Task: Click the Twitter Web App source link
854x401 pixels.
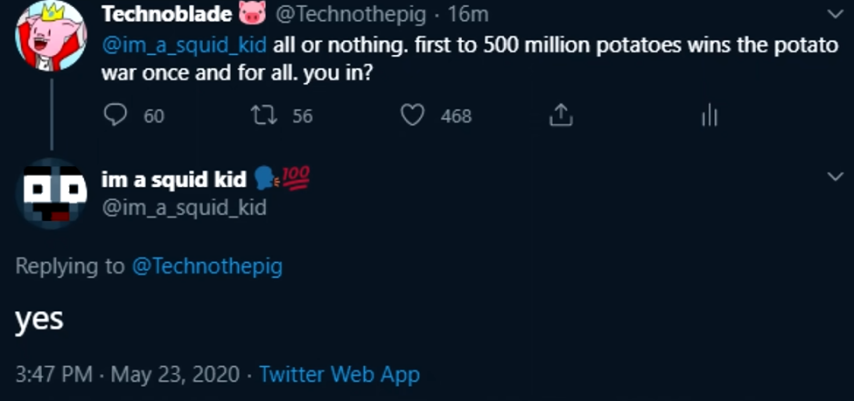Action: (339, 375)
